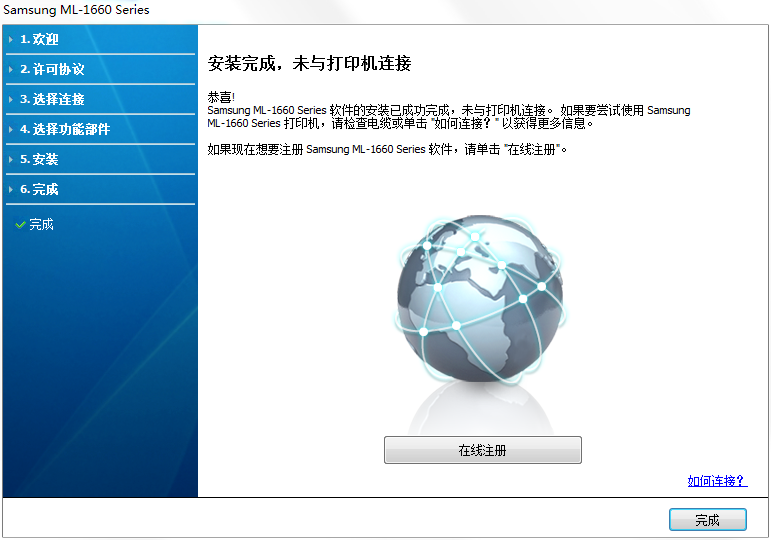Click the arrow beside 4. 选择功能部件 step

tap(11, 130)
